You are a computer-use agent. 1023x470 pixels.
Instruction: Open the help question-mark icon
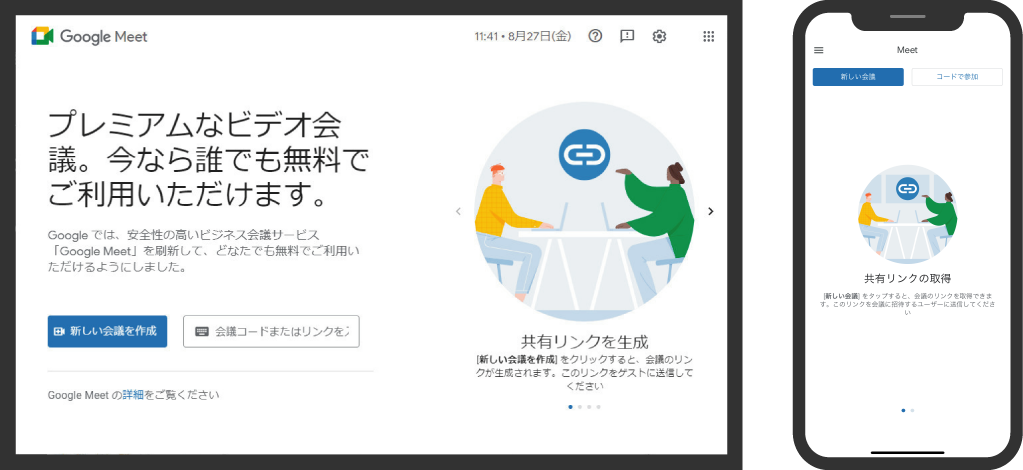(x=595, y=37)
